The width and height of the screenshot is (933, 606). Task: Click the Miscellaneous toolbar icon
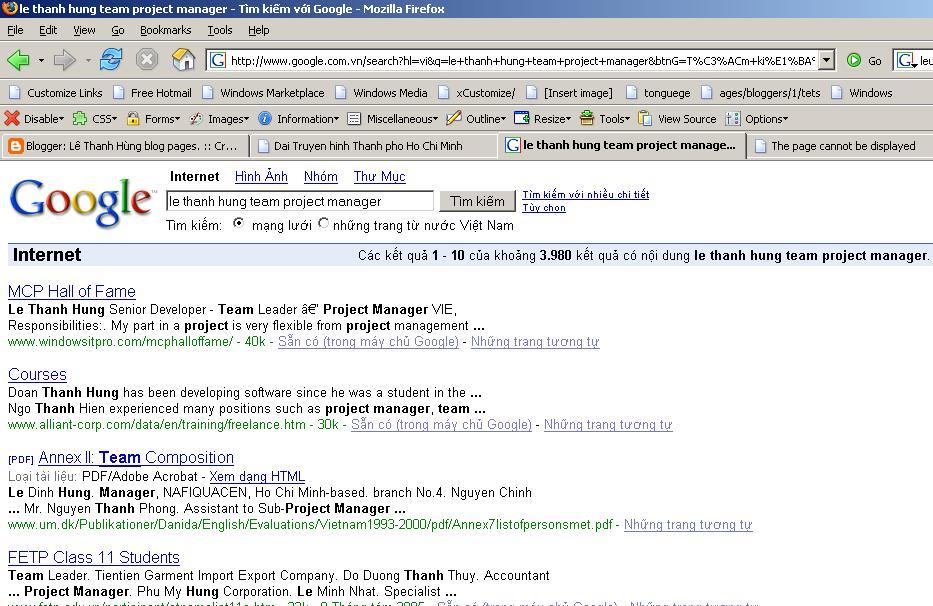[x=354, y=119]
